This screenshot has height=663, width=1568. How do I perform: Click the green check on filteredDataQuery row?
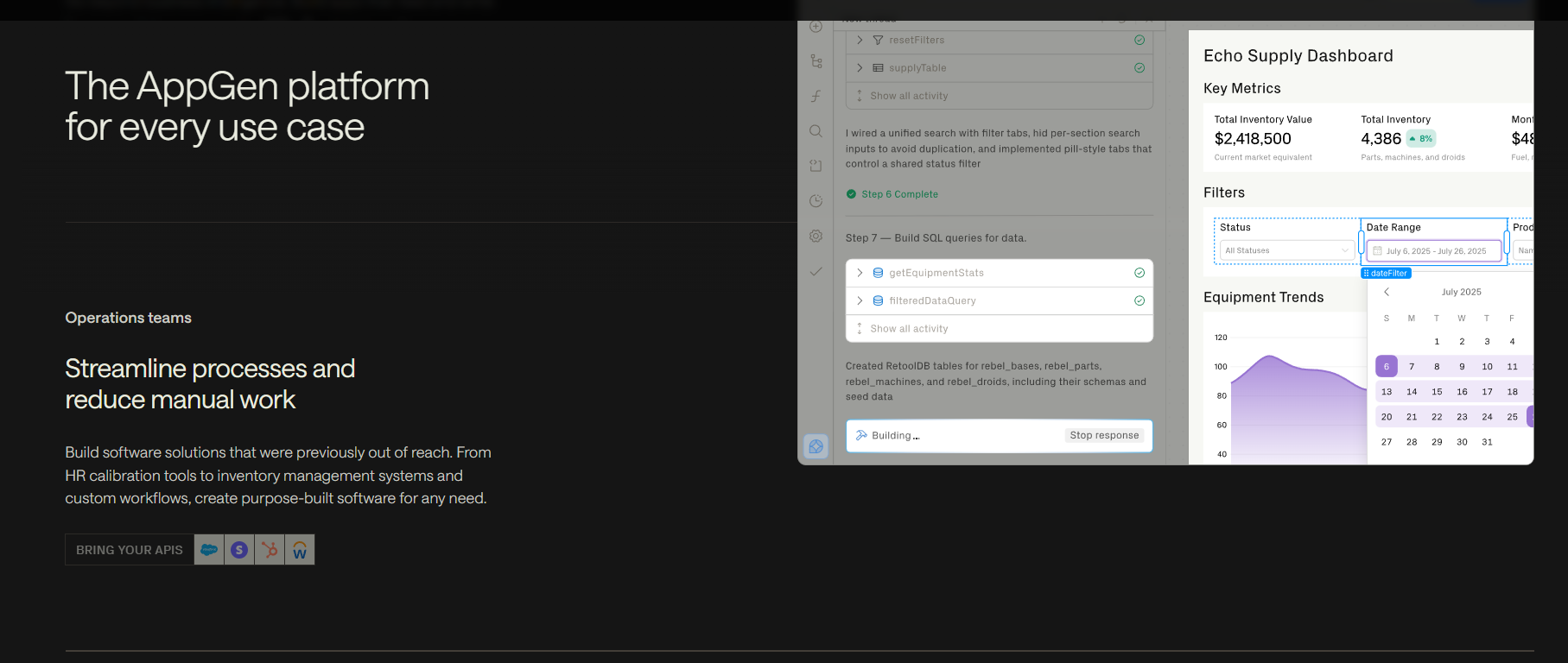1139,300
